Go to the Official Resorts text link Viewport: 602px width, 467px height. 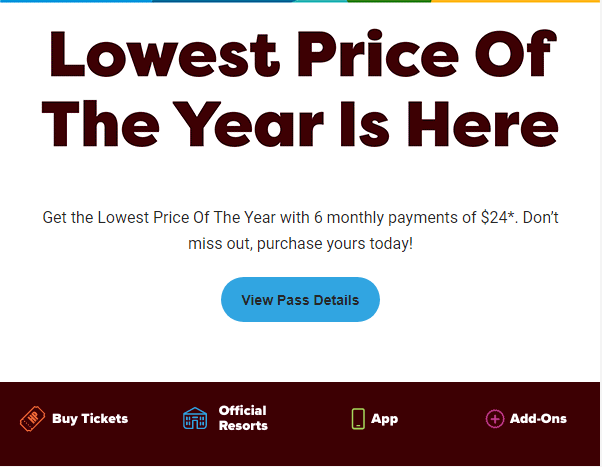pyautogui.click(x=243, y=418)
